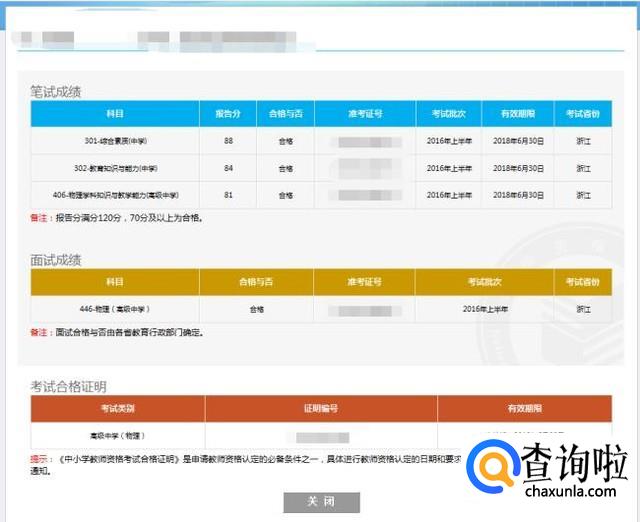Click 科目 header in interview table

[115, 282]
